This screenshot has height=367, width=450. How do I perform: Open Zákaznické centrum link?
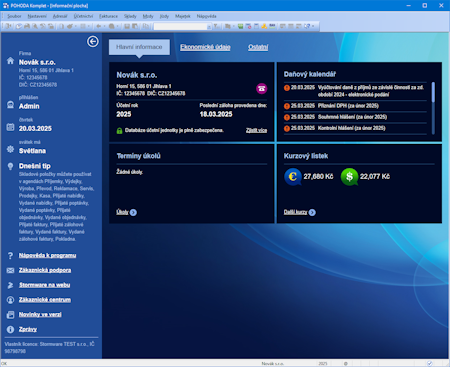point(45,300)
